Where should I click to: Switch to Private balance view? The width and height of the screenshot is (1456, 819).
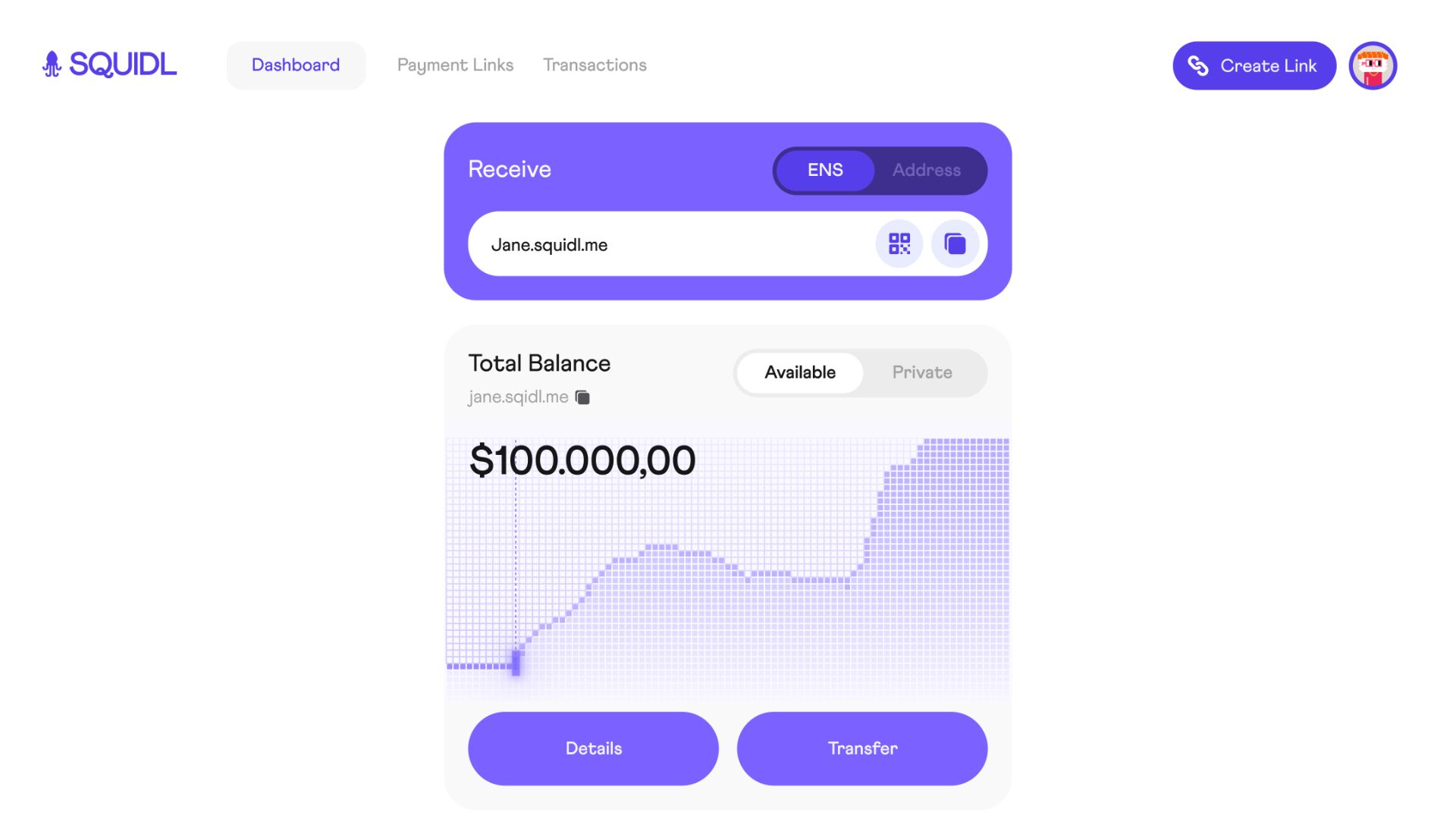(x=922, y=373)
